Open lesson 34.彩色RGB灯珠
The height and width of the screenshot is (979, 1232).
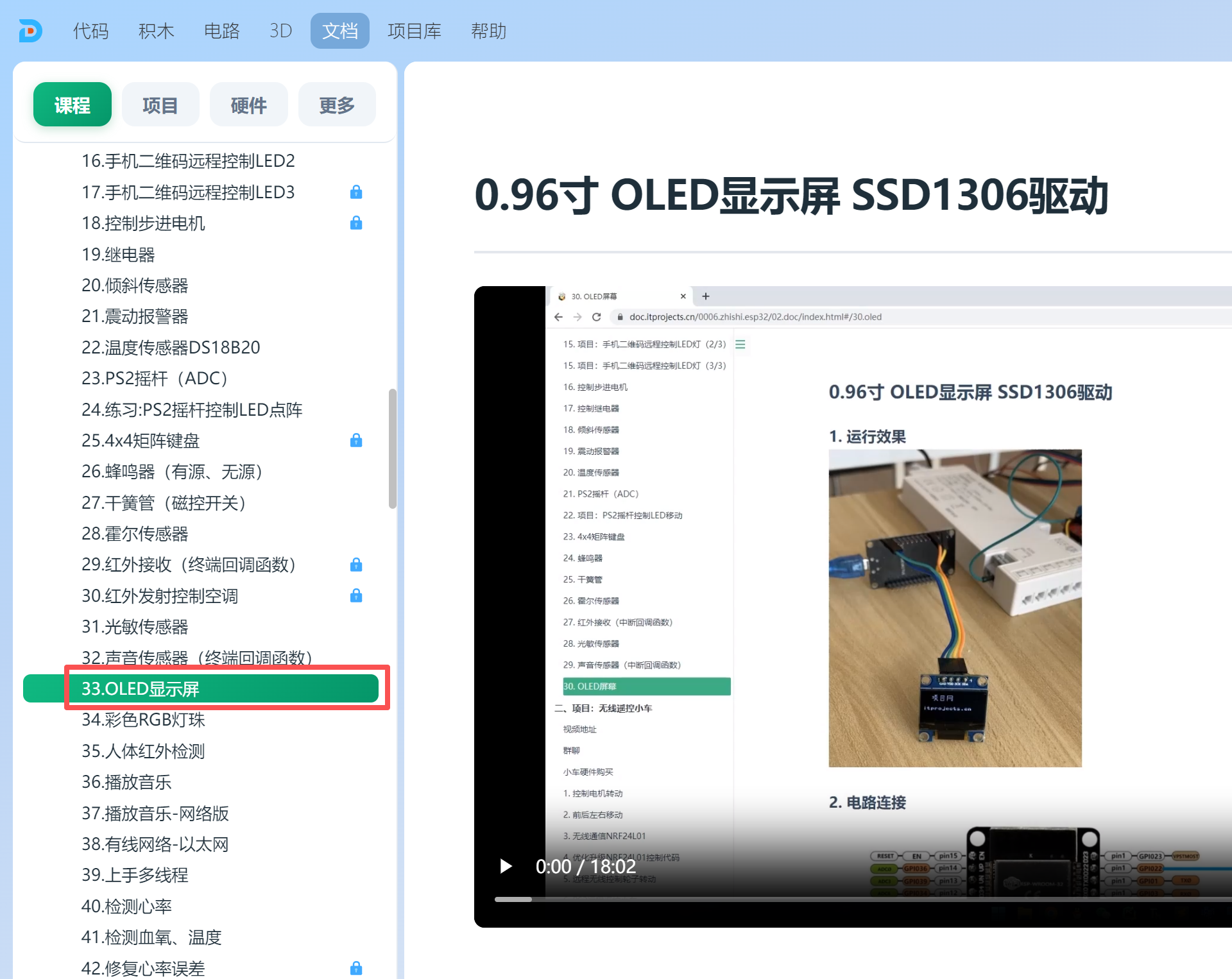click(143, 720)
